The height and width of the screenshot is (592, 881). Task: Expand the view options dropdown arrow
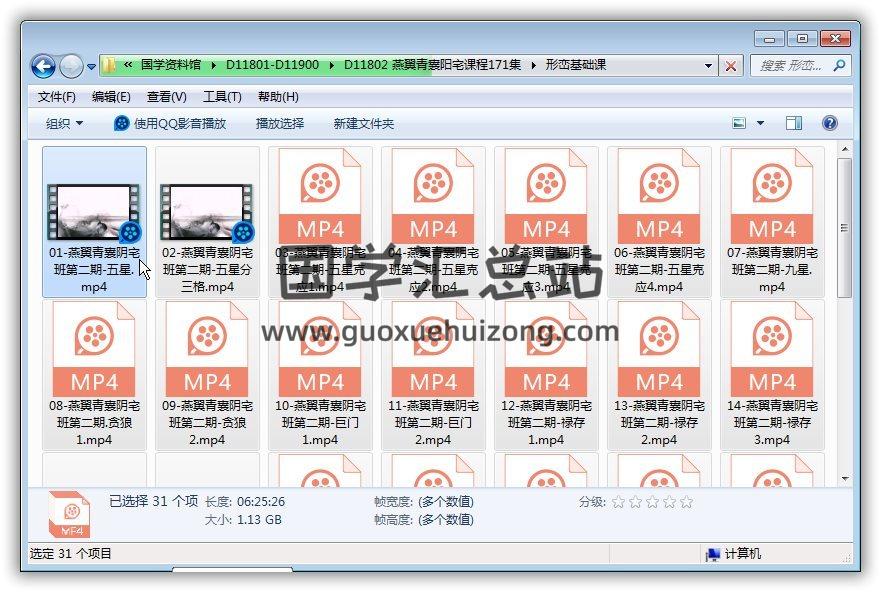tap(760, 123)
